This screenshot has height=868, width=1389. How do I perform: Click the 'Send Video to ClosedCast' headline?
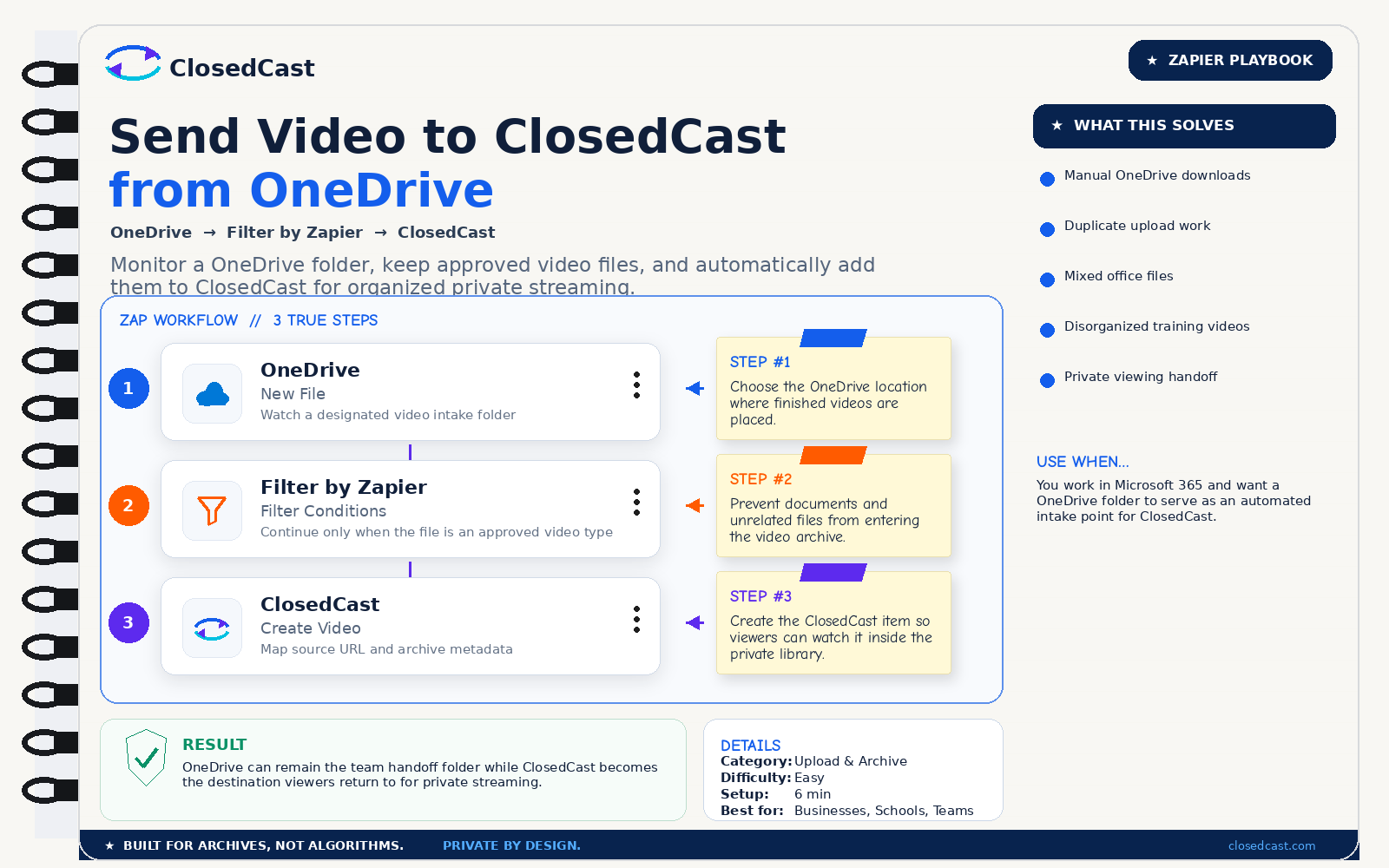click(448, 136)
